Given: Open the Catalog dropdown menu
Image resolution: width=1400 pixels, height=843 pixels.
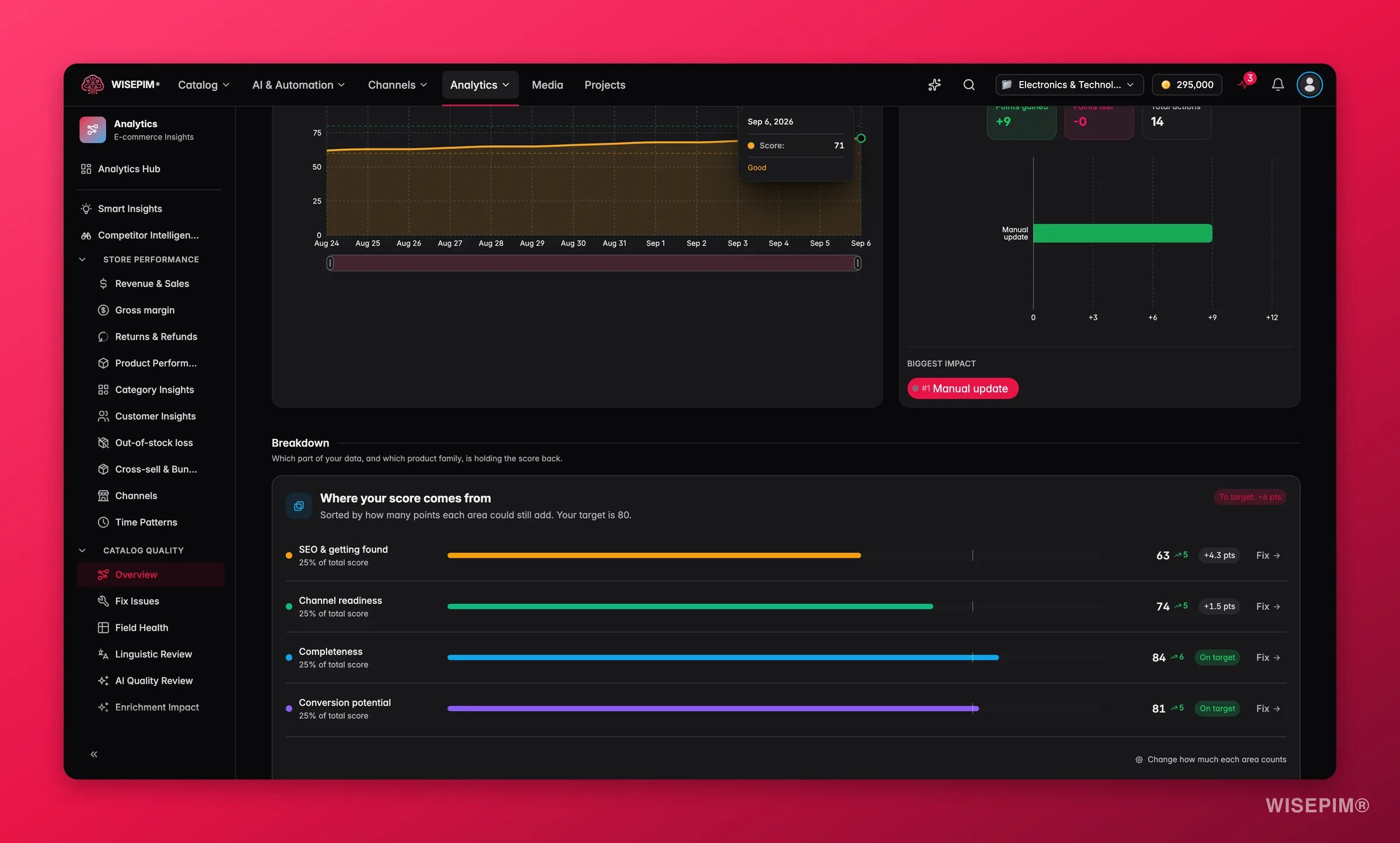Looking at the screenshot, I should coord(204,85).
